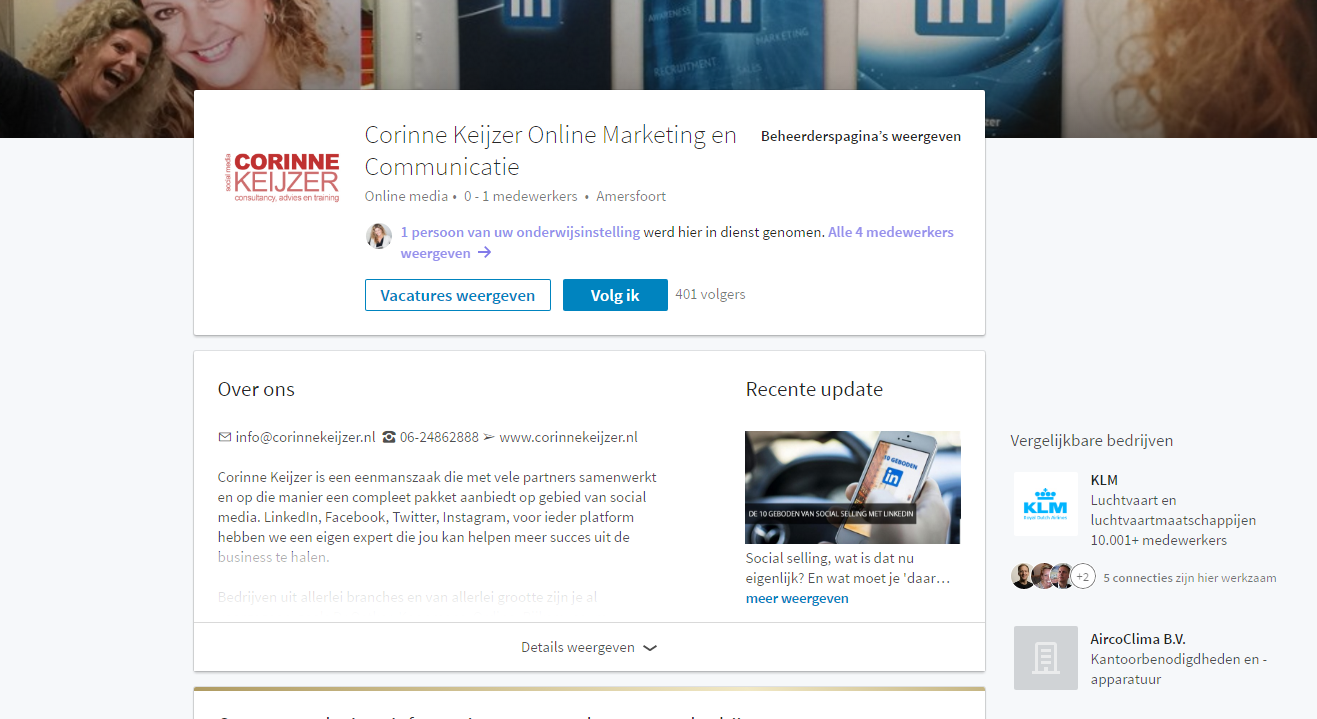Click the info@corinnekeijzer.nl email text
Image resolution: width=1317 pixels, height=719 pixels.
(x=305, y=437)
